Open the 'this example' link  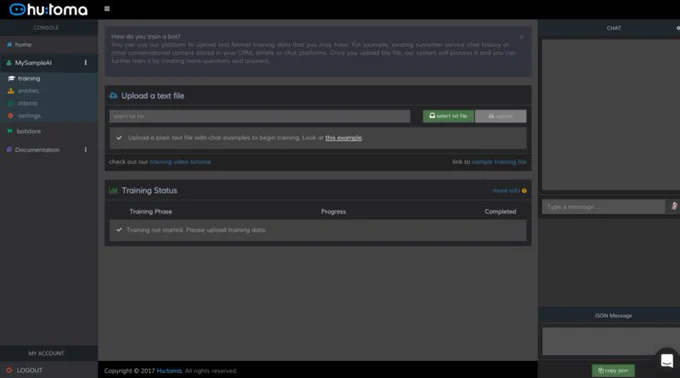(x=343, y=138)
